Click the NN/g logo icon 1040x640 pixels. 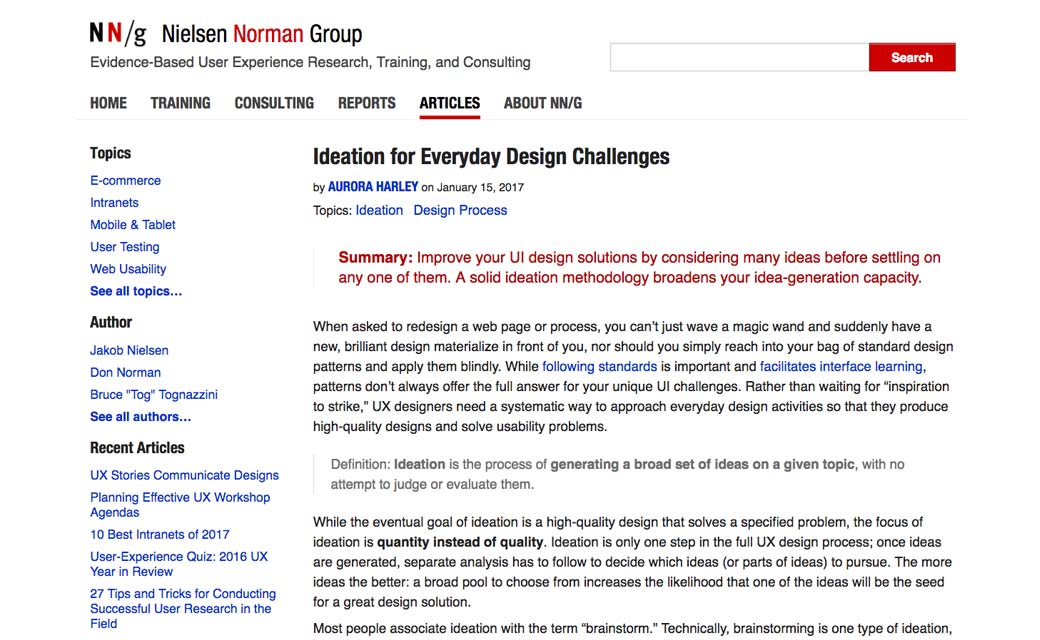point(117,34)
